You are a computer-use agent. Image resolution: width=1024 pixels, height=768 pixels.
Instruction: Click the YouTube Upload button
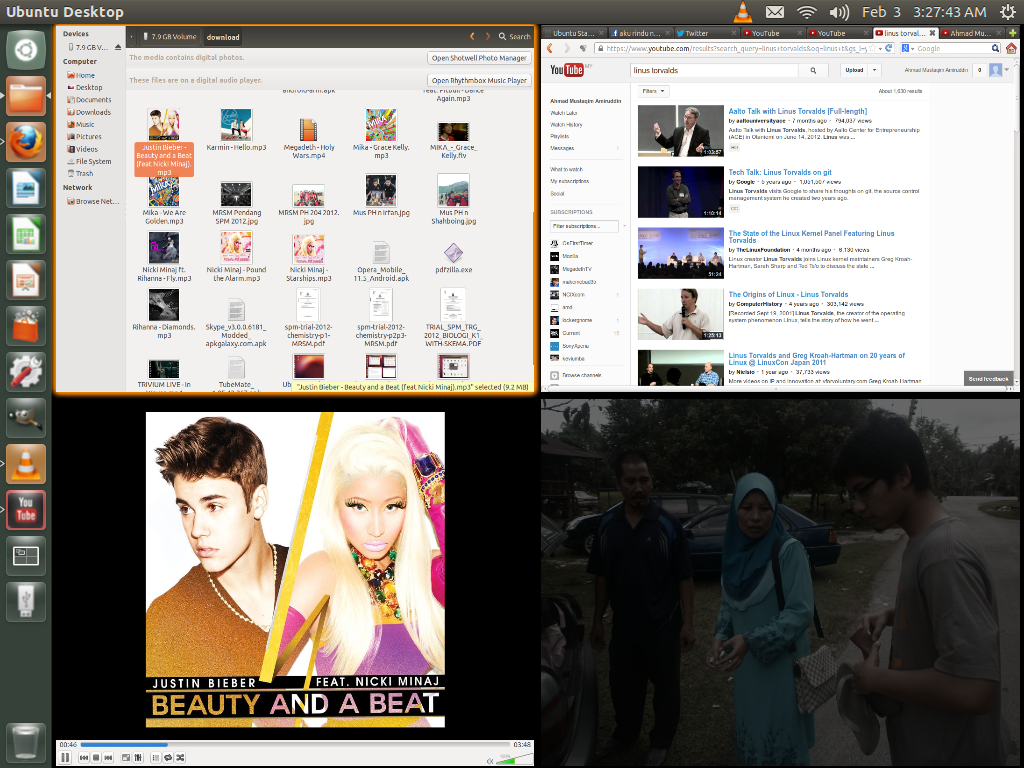854,70
